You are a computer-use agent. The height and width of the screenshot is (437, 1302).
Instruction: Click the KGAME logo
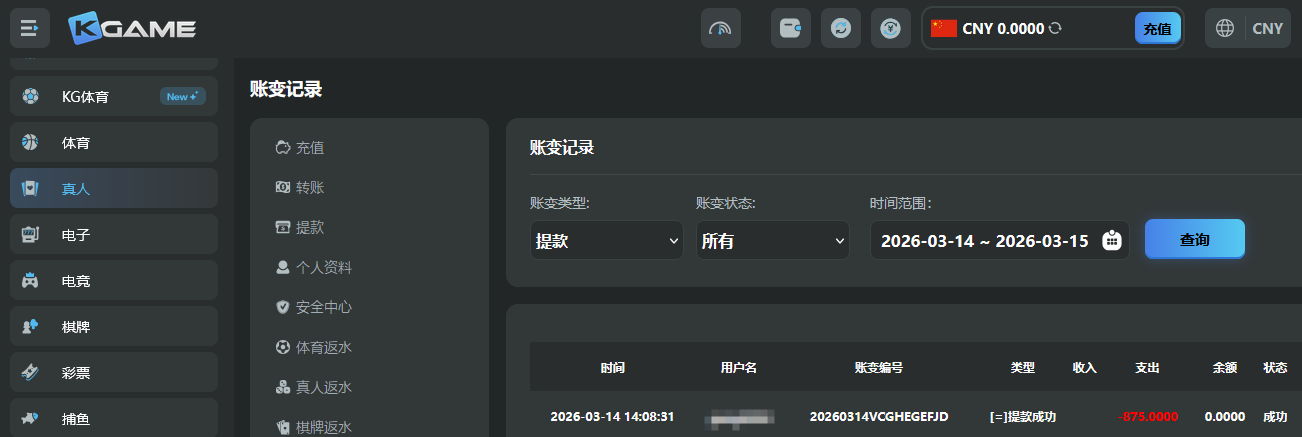(132, 28)
